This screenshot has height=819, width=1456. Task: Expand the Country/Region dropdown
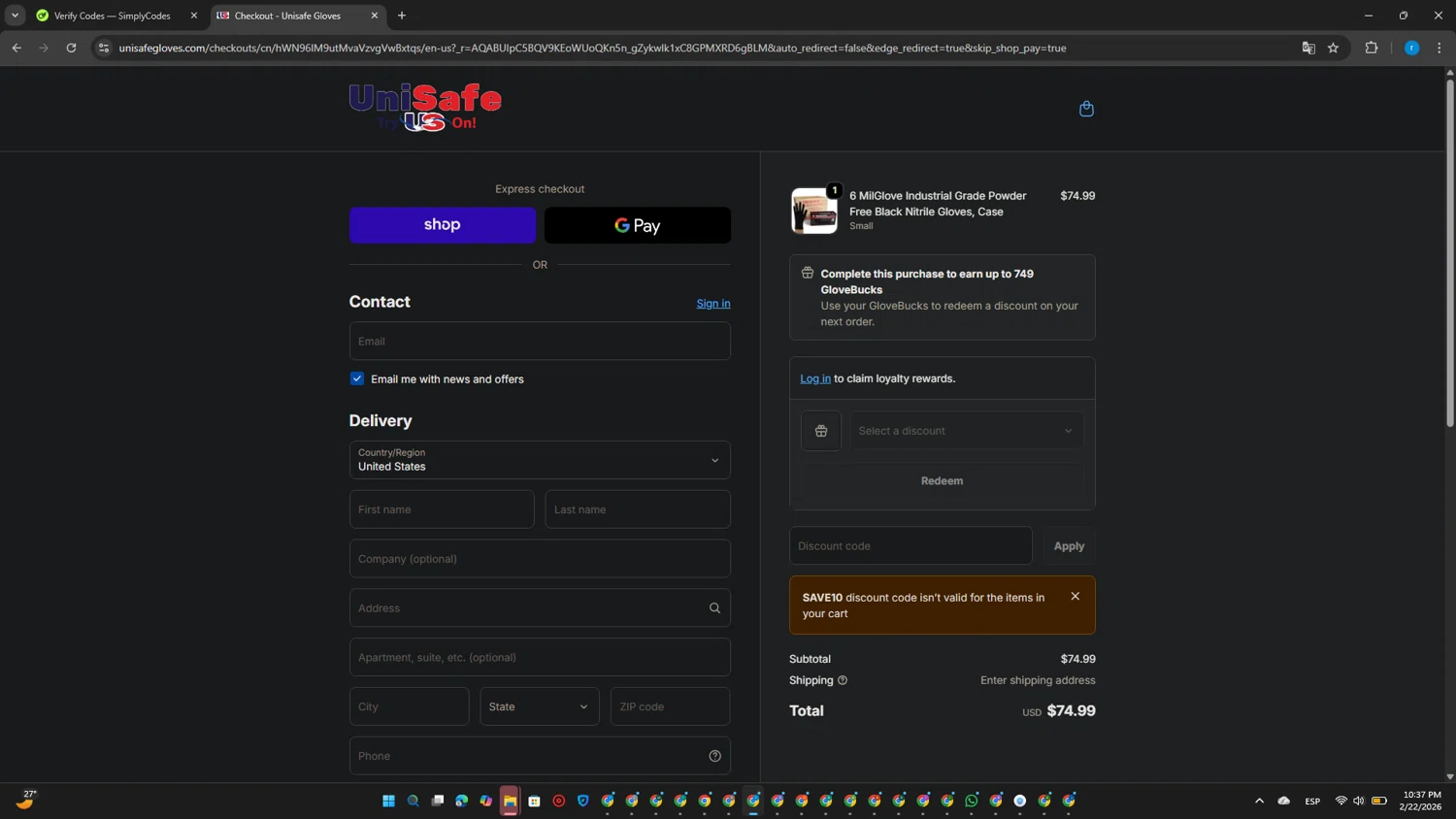[x=540, y=460]
